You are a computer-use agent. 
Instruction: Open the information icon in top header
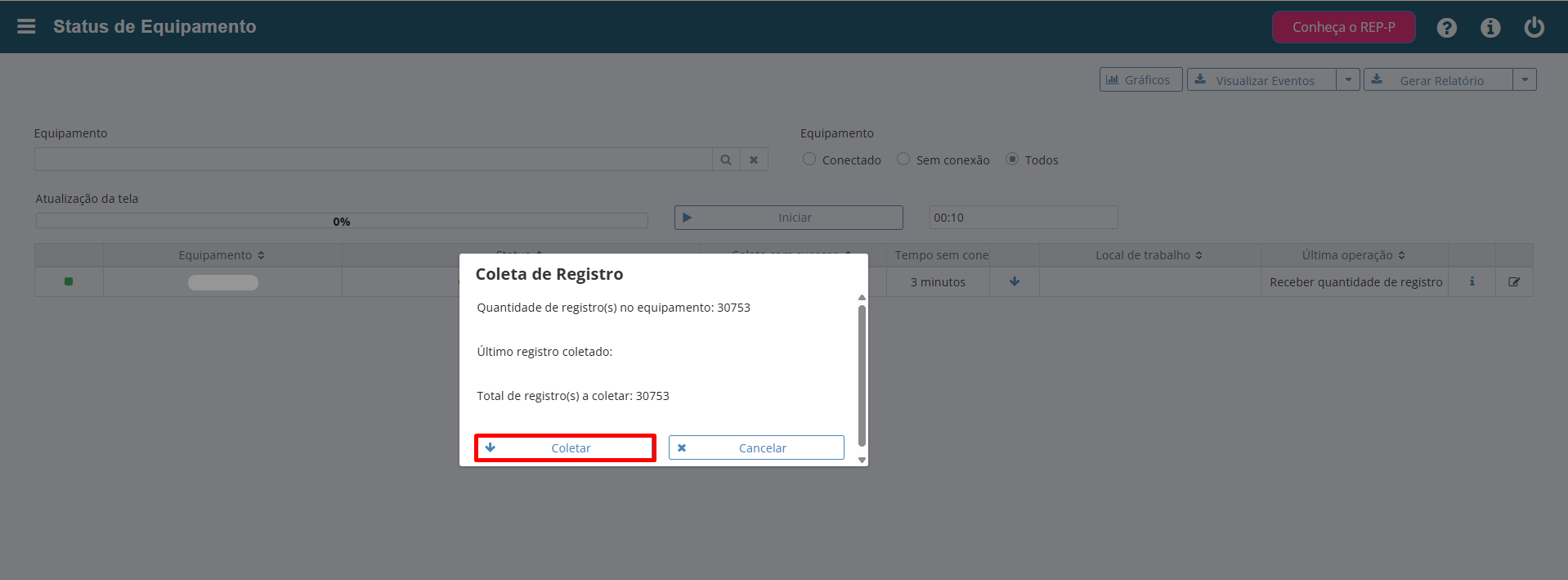(x=1490, y=28)
